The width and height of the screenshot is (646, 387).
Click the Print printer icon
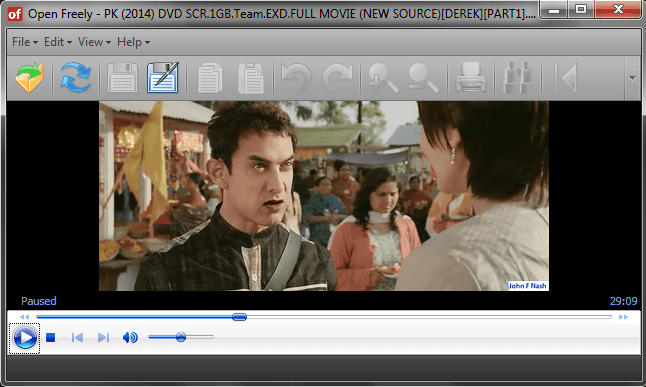point(471,77)
